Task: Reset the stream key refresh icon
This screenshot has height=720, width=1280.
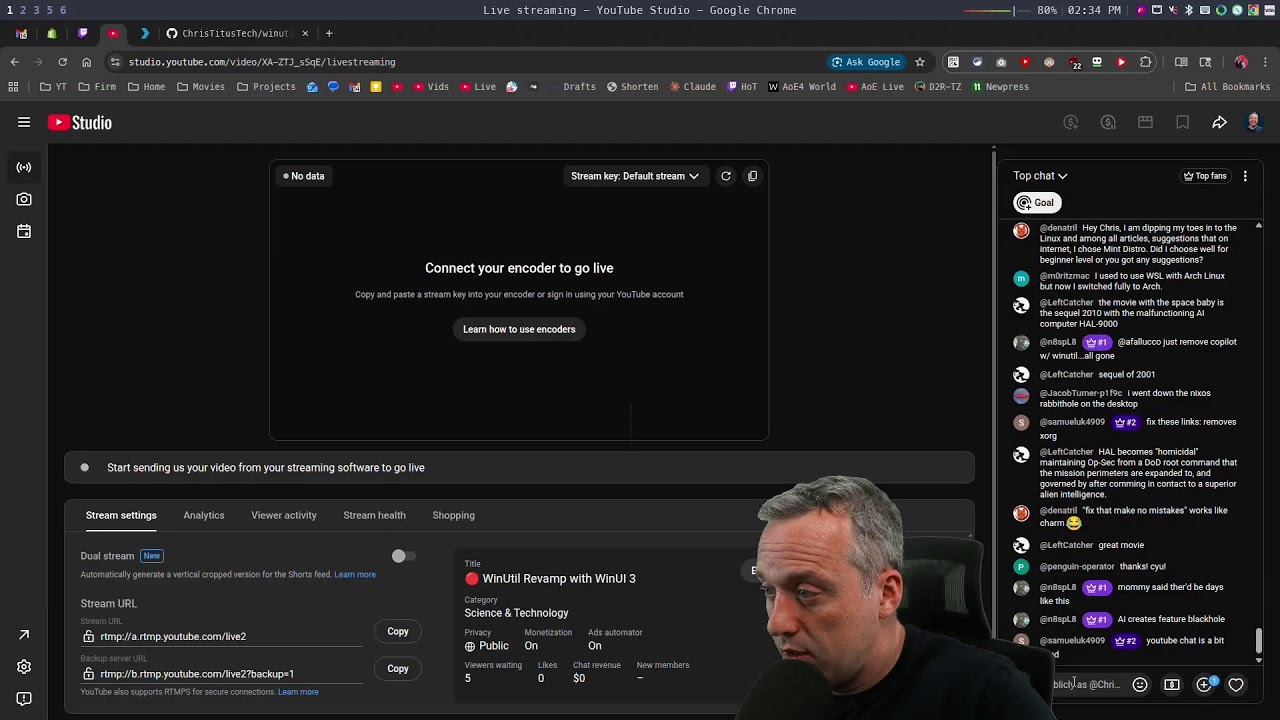Action: tap(726, 176)
